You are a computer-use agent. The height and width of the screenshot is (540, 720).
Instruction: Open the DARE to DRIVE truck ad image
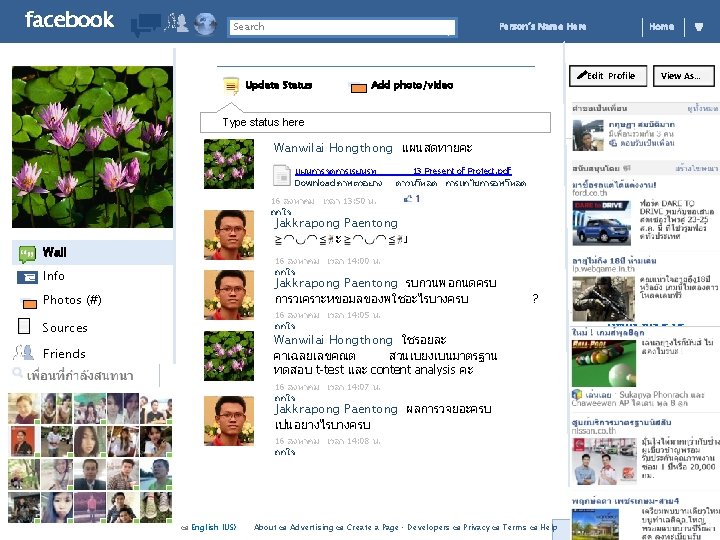coord(602,223)
